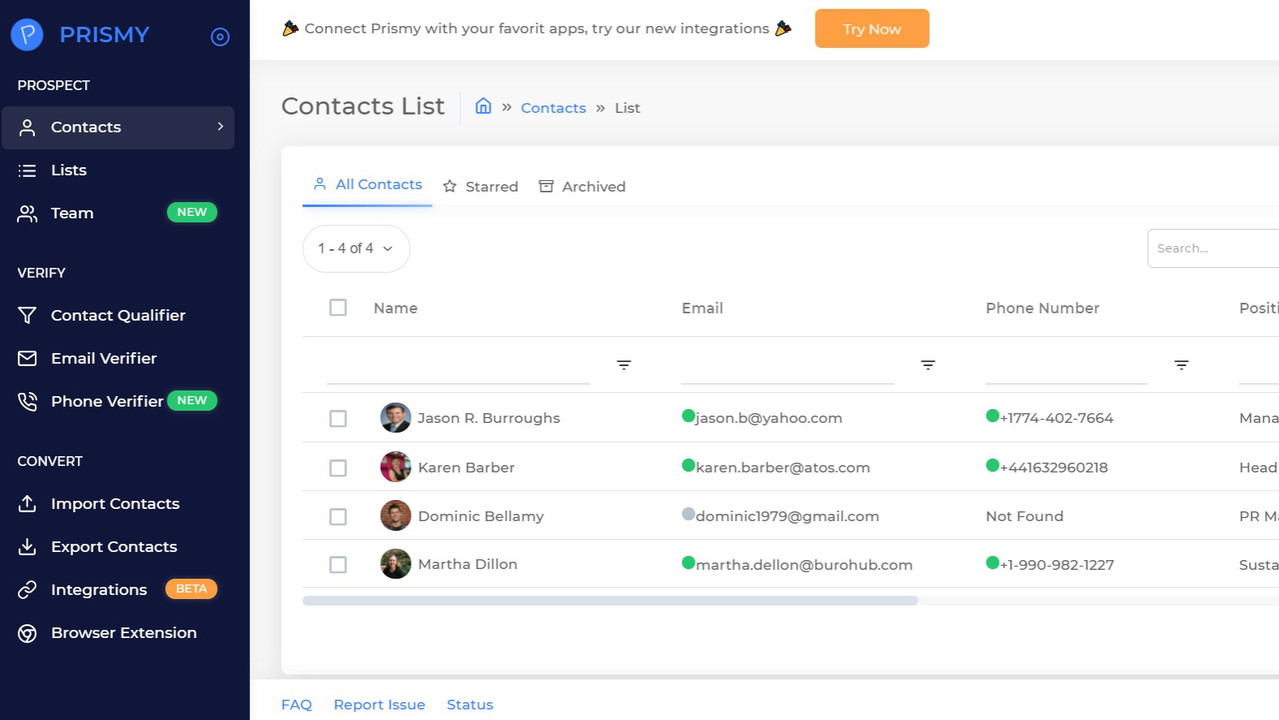The image size is (1279, 720).
Task: Check the box next to Dominic Bellamy
Action: pos(338,517)
